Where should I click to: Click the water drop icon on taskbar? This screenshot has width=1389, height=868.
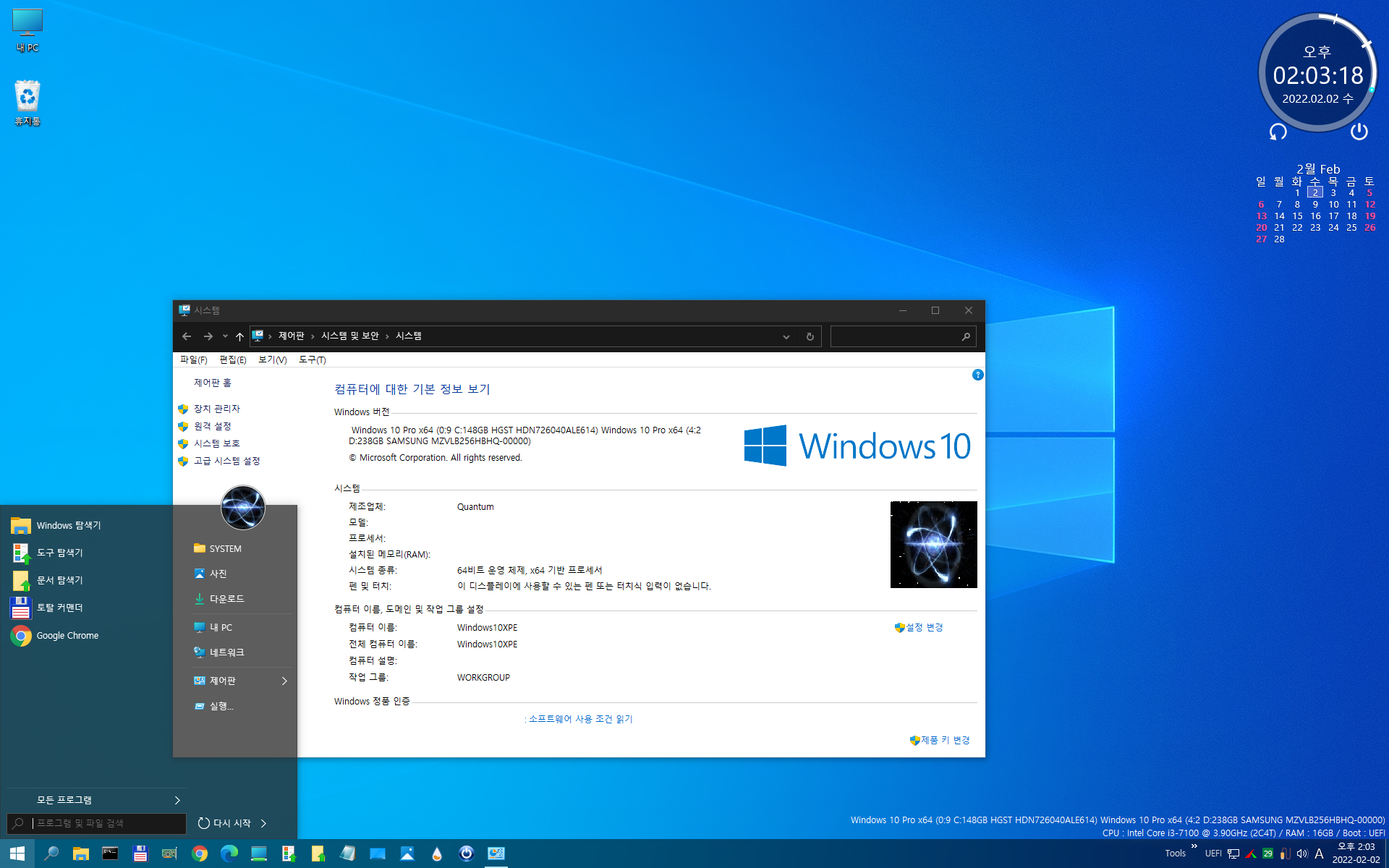point(436,854)
